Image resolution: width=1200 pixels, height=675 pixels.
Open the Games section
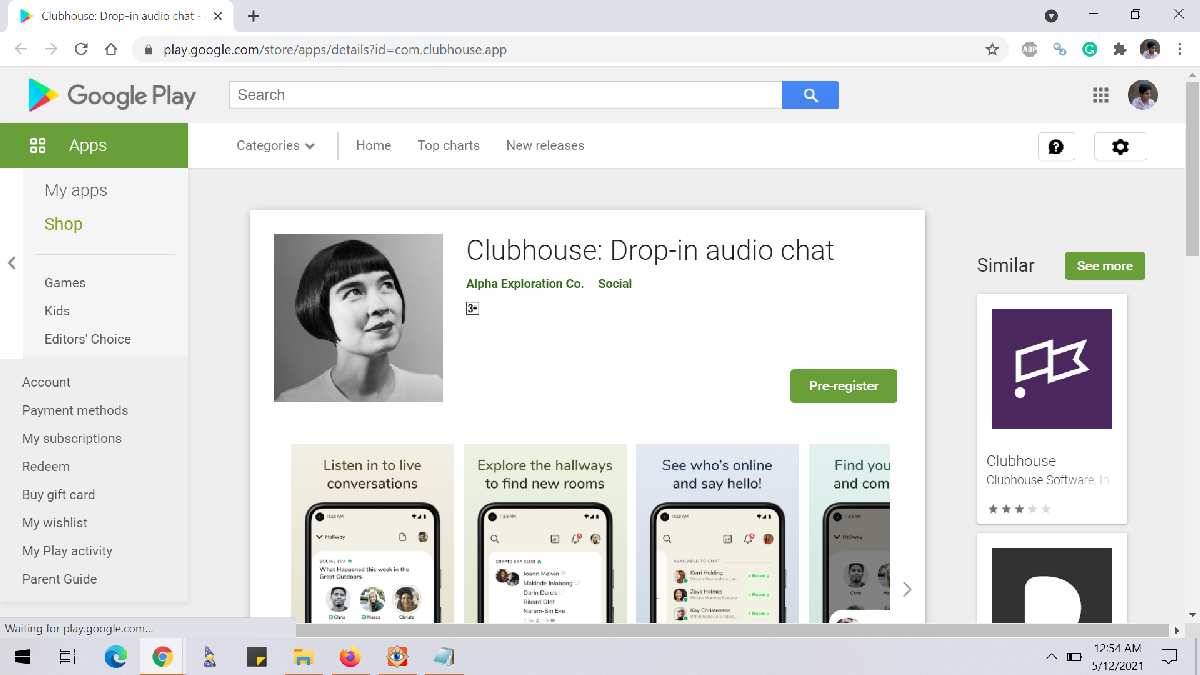65,283
